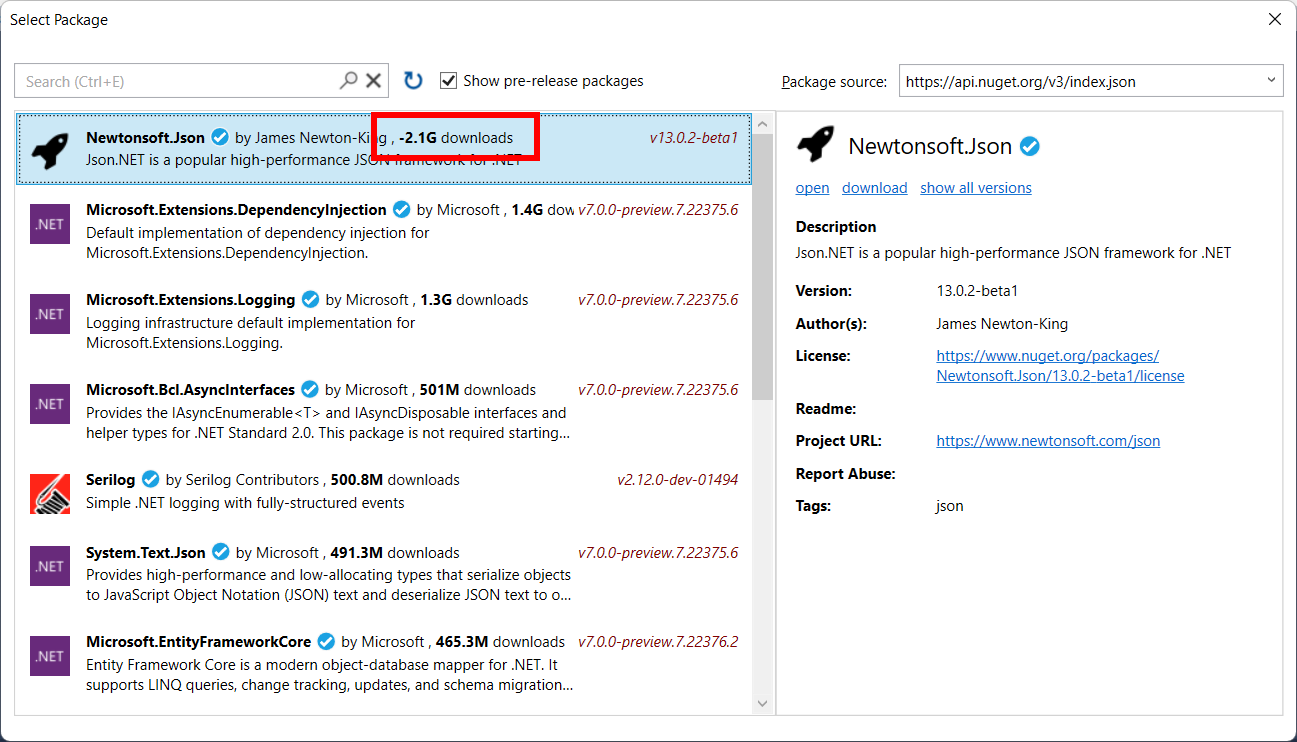Click '1.3G downloads' on Logging row
The height and width of the screenshot is (742, 1297).
coord(474,300)
